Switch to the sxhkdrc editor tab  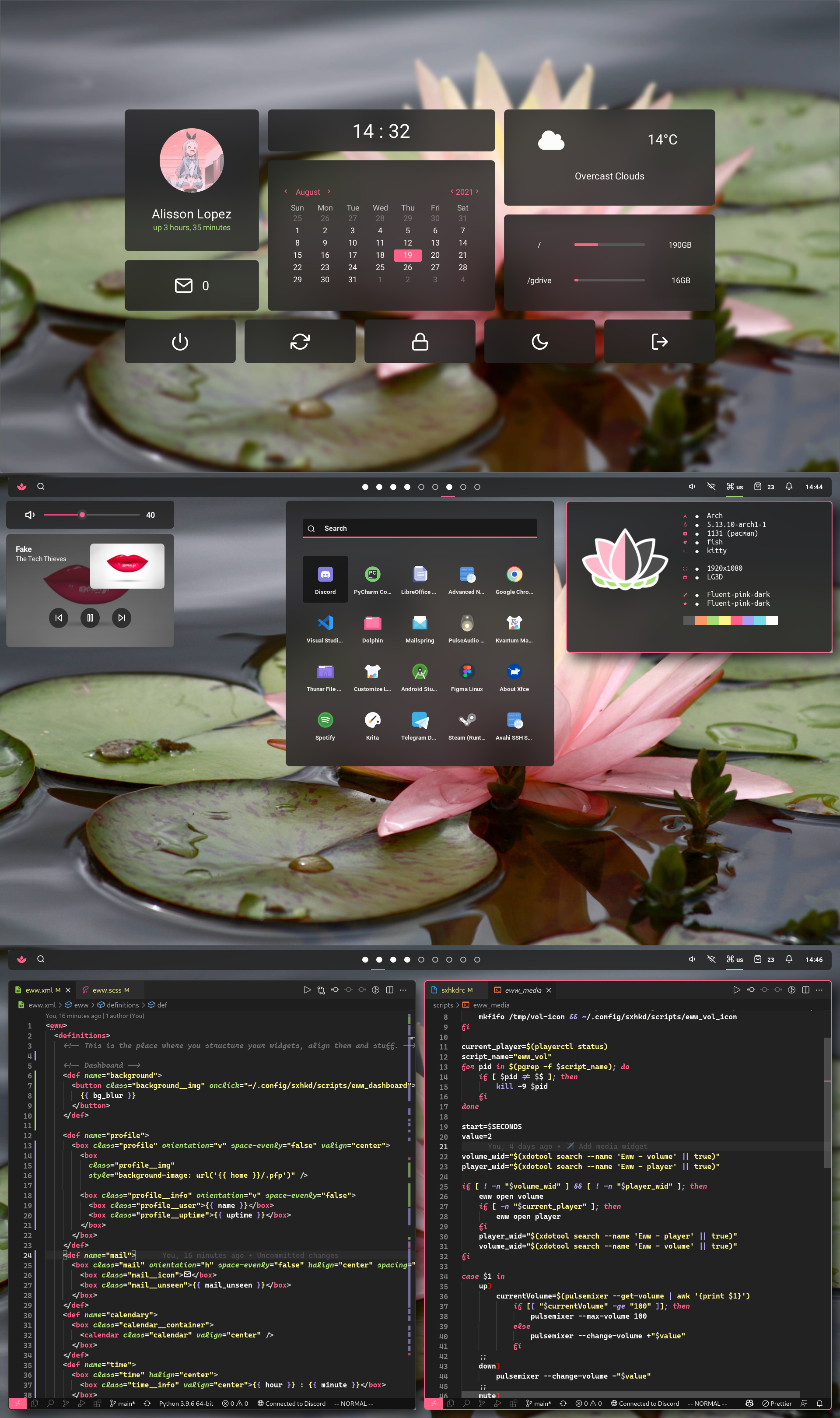(452, 990)
